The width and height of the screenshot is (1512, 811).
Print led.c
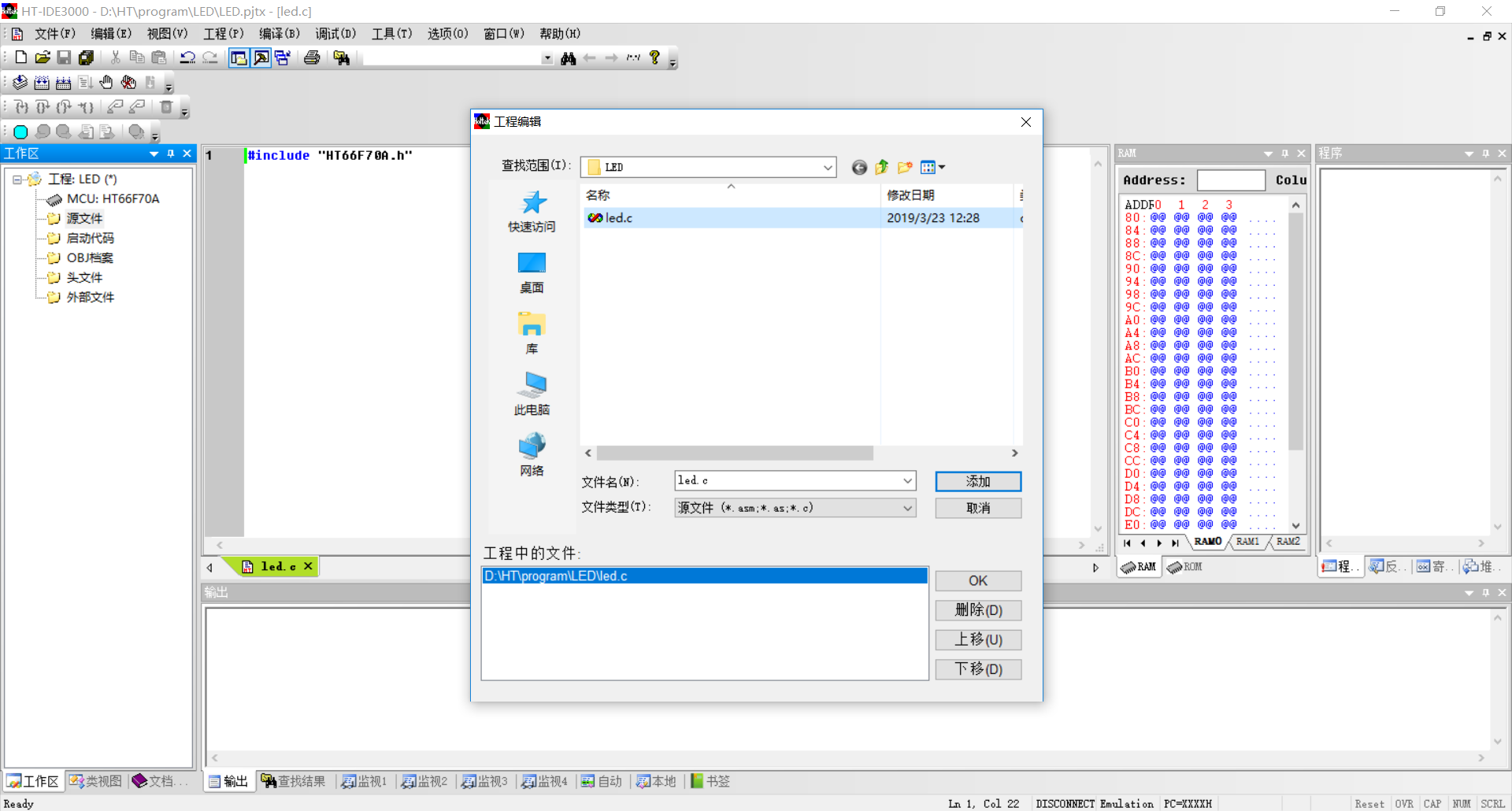311,57
